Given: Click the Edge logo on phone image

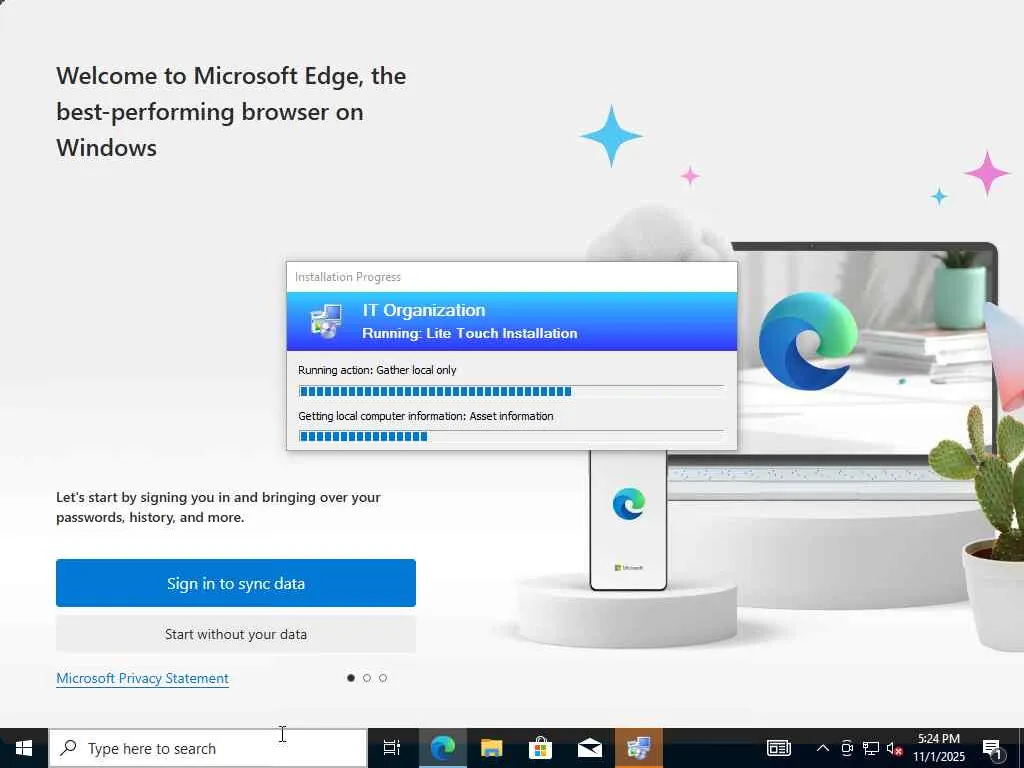Looking at the screenshot, I should 629,504.
